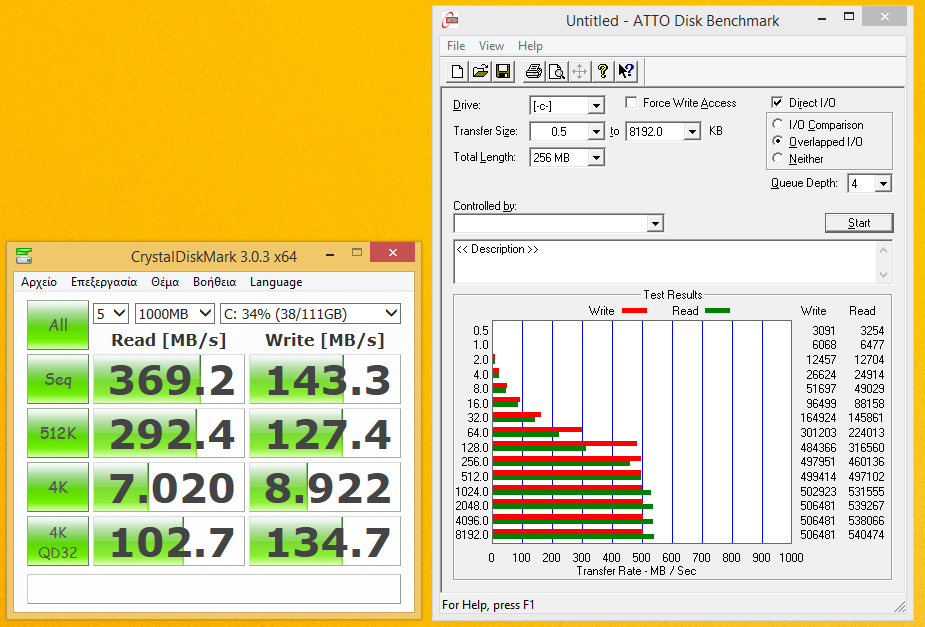Click the Description box scroll up arrow
This screenshot has width=925, height=627.
point(883,250)
